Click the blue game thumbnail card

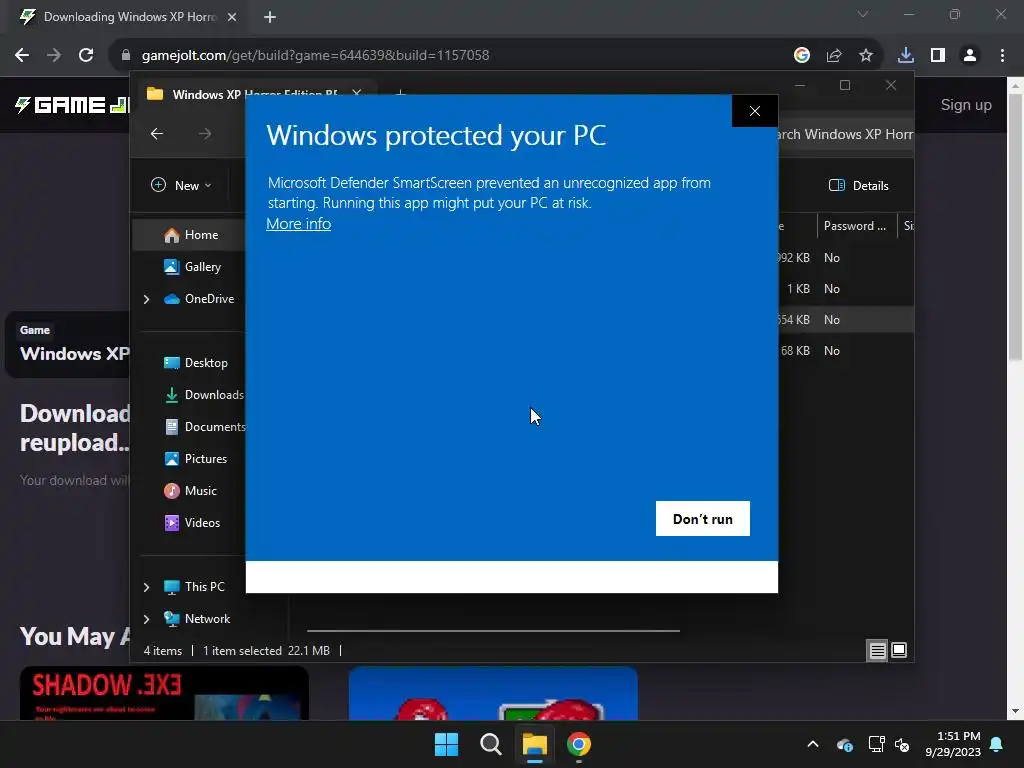click(x=493, y=694)
